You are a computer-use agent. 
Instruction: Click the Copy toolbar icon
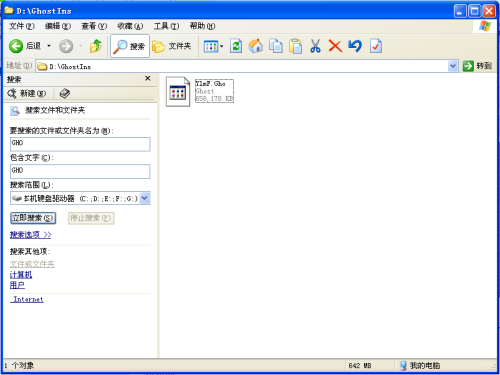click(x=276, y=46)
